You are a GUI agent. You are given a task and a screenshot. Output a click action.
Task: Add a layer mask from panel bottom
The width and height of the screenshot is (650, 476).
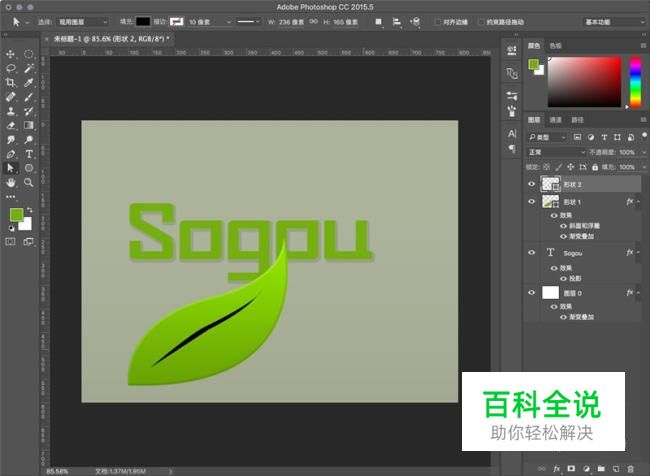point(571,469)
